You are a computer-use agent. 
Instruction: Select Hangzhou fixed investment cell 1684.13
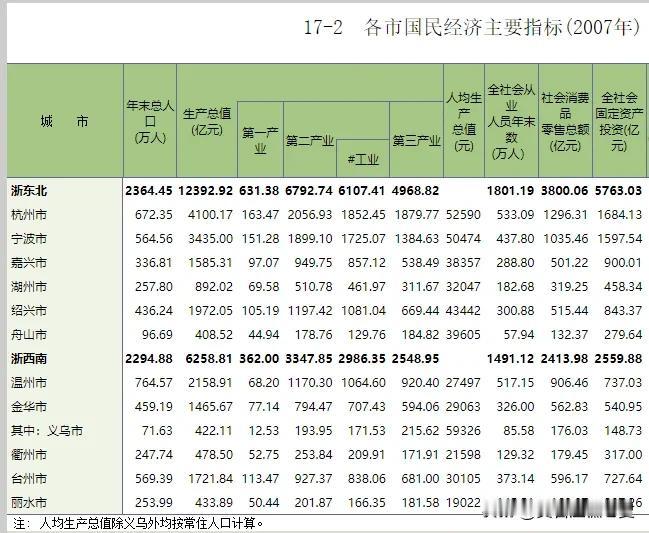click(620, 215)
